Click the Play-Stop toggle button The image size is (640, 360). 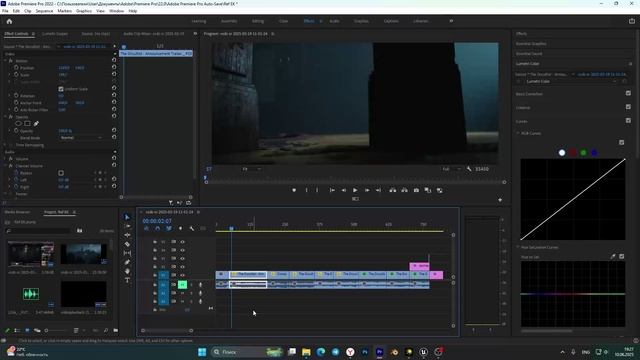pyautogui.click(x=355, y=190)
